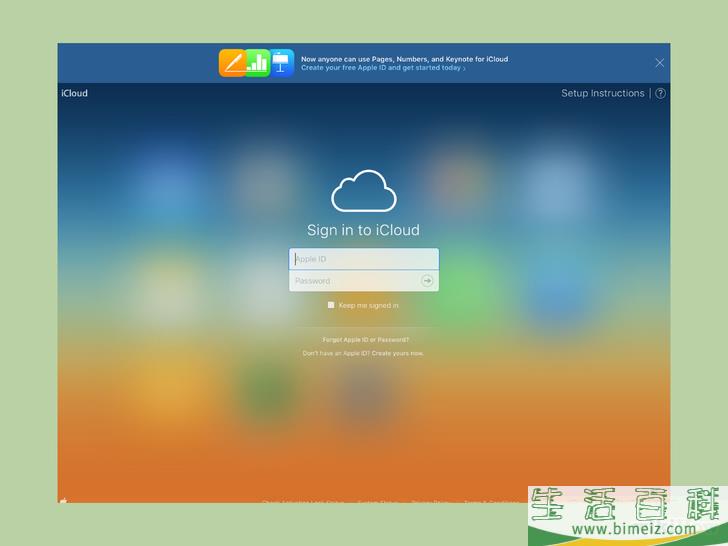This screenshot has width=728, height=546.
Task: Click the Apple logo in footer
Action: pos(64,500)
